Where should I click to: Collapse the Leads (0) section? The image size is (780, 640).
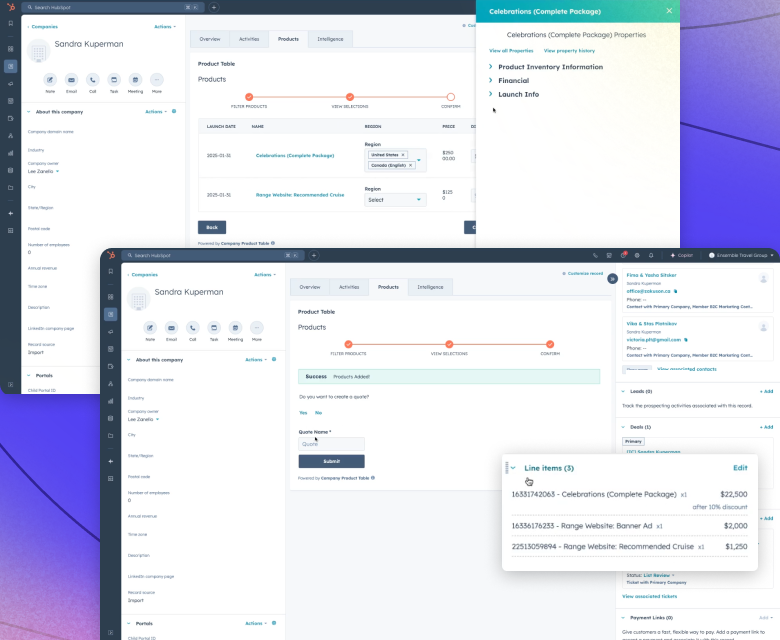pyautogui.click(x=623, y=391)
